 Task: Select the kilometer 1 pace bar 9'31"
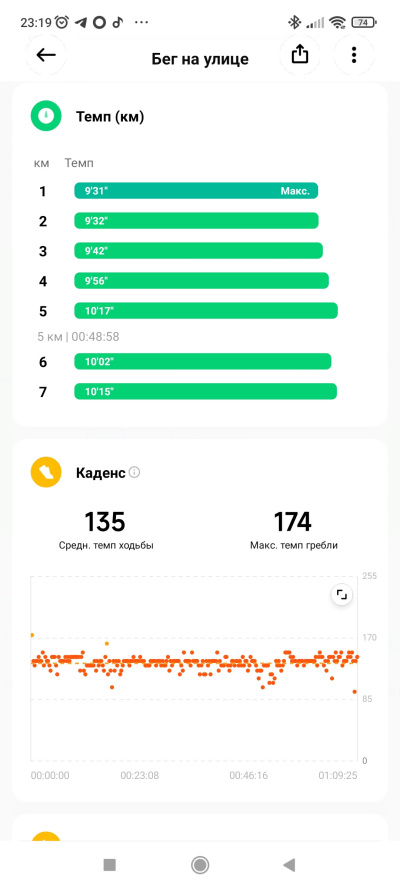tap(196, 191)
